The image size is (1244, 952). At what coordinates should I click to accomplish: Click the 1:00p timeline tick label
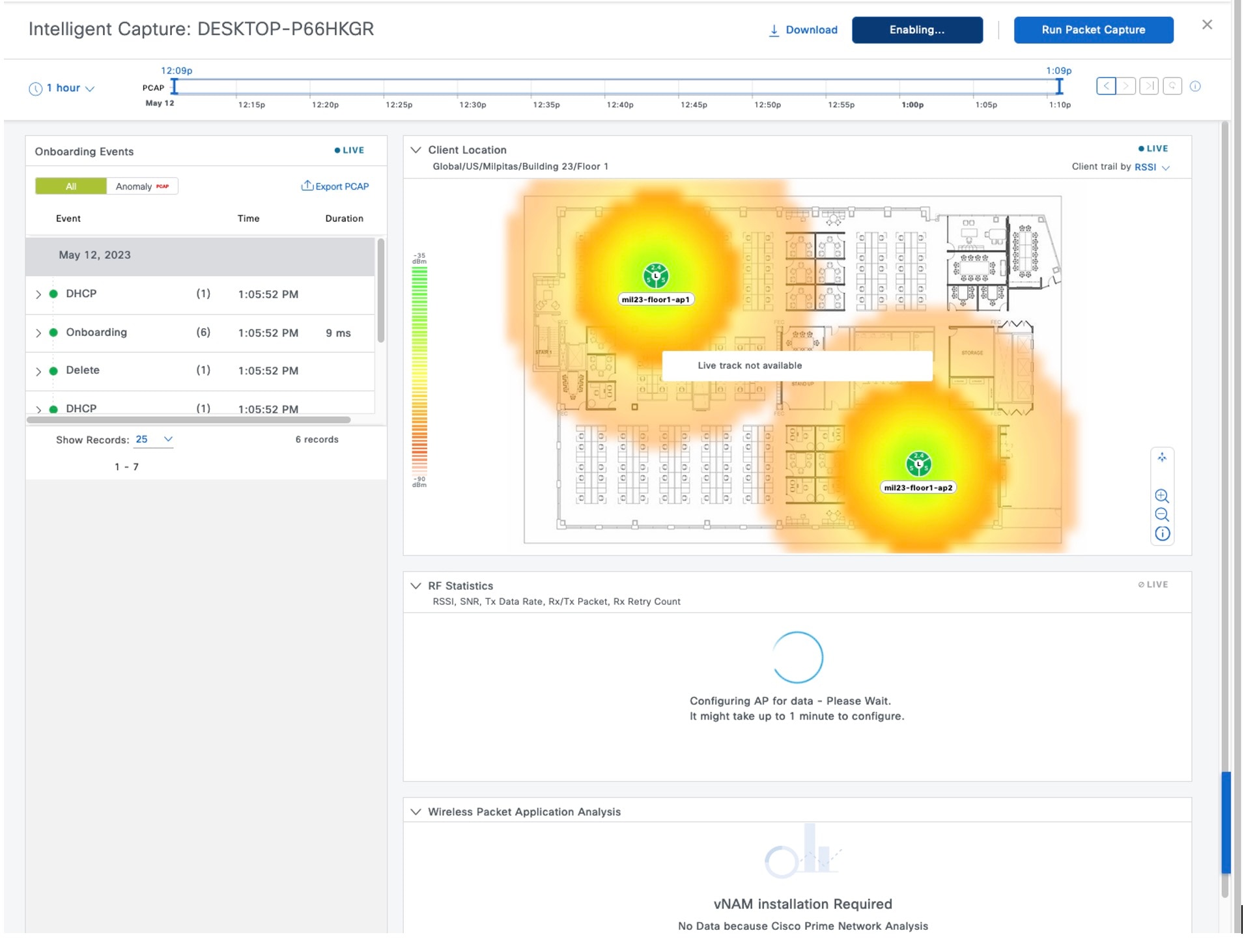click(x=912, y=105)
